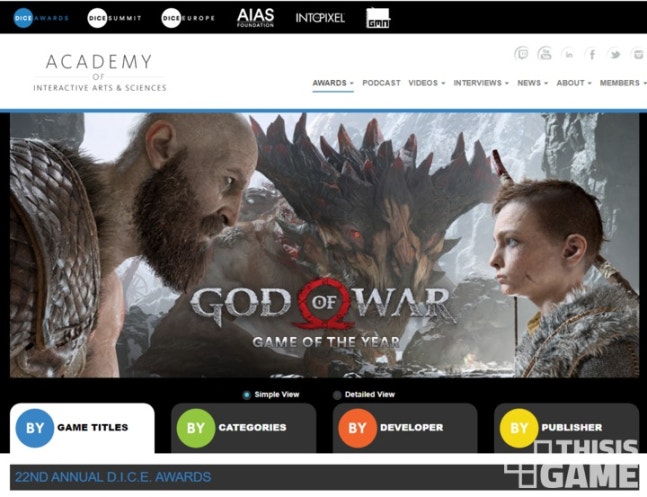
Task: Open the Instagram icon
Action: click(637, 54)
